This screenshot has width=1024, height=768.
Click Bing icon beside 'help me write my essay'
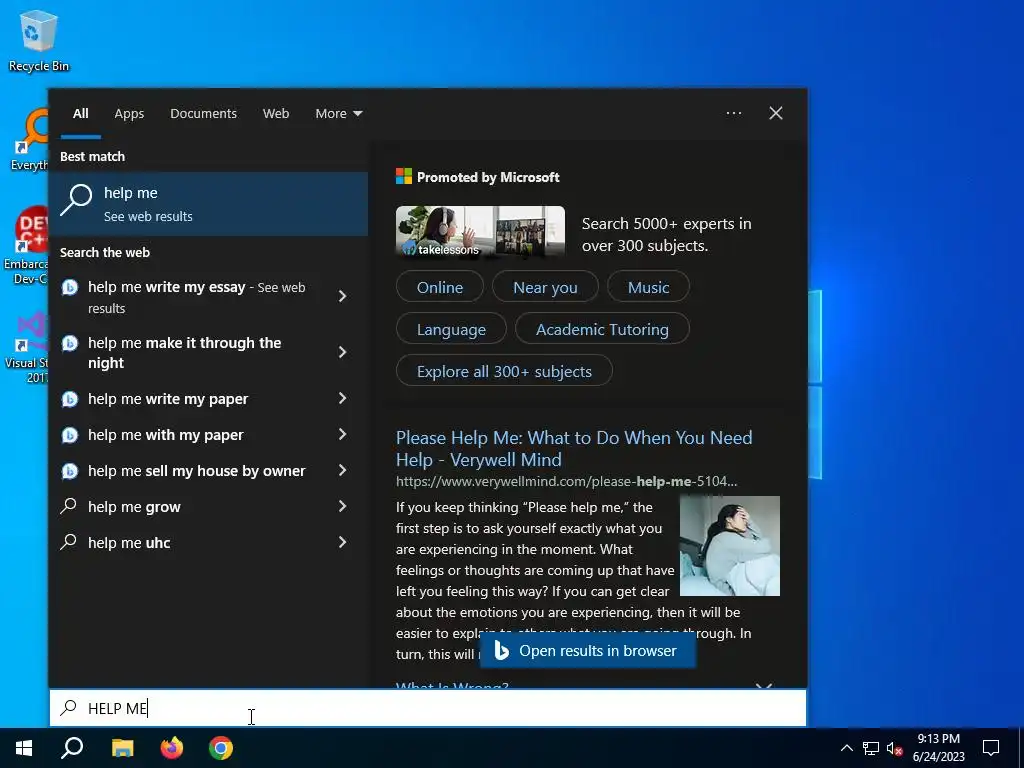tap(70, 287)
